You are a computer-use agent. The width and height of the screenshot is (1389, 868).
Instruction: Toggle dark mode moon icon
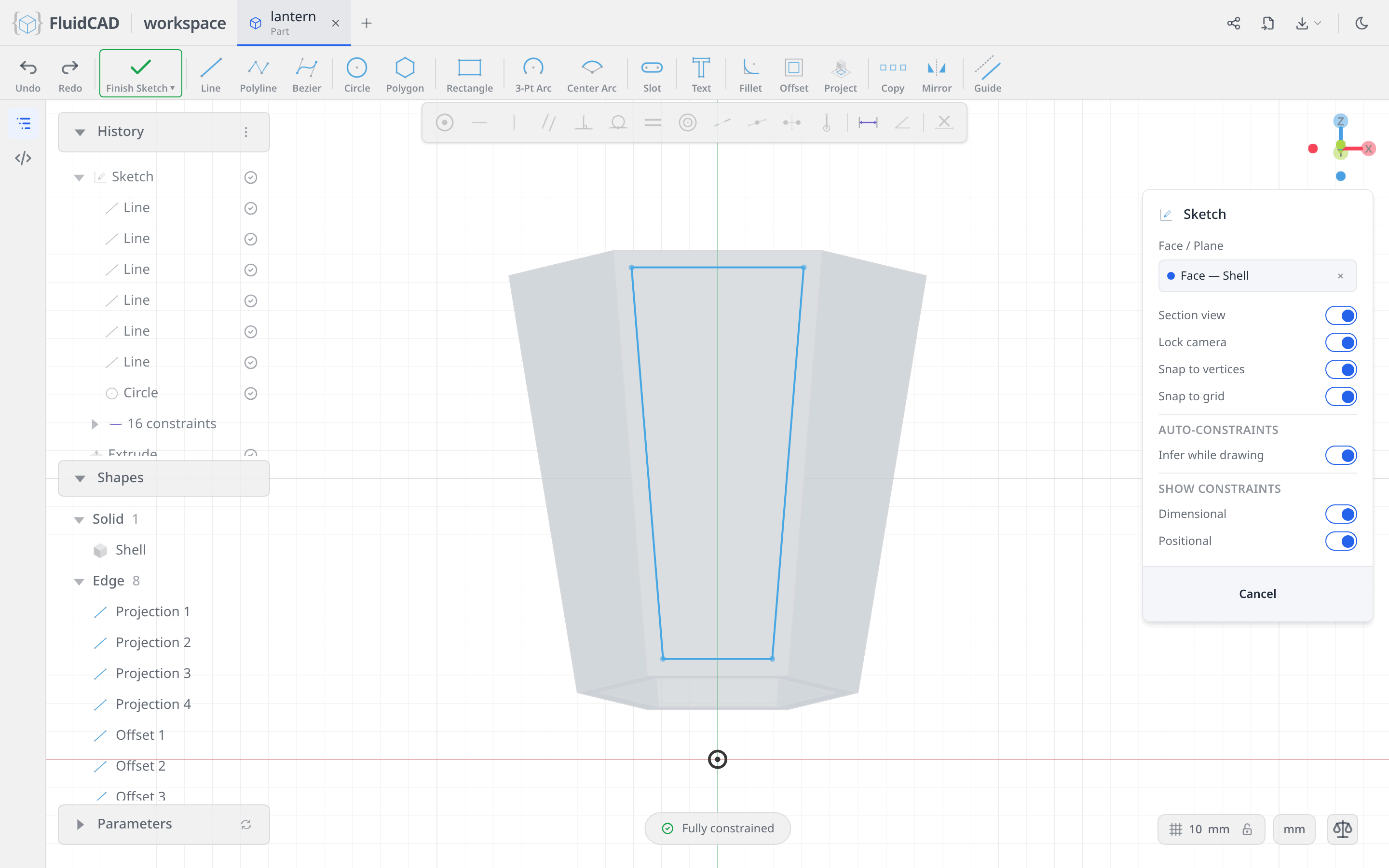[1362, 23]
